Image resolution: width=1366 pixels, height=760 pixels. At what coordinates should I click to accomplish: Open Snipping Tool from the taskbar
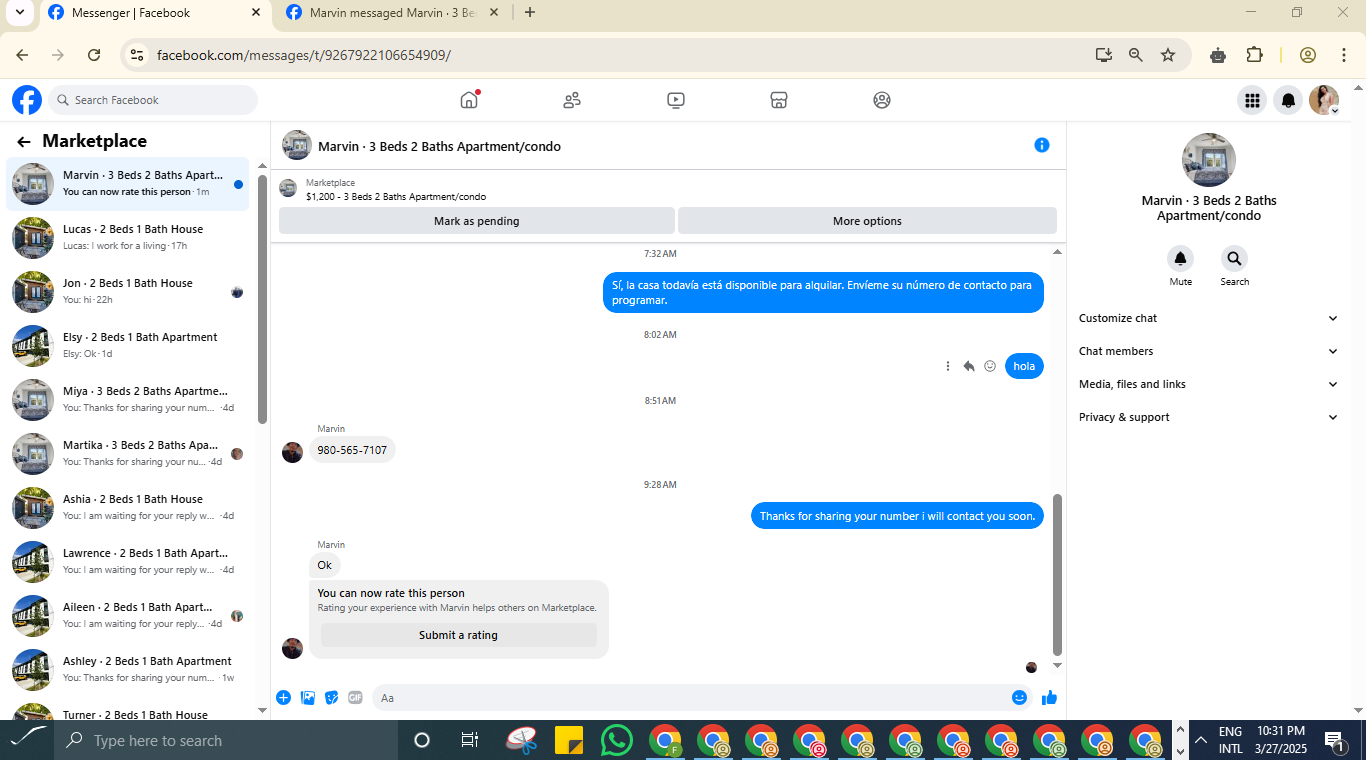pos(521,741)
